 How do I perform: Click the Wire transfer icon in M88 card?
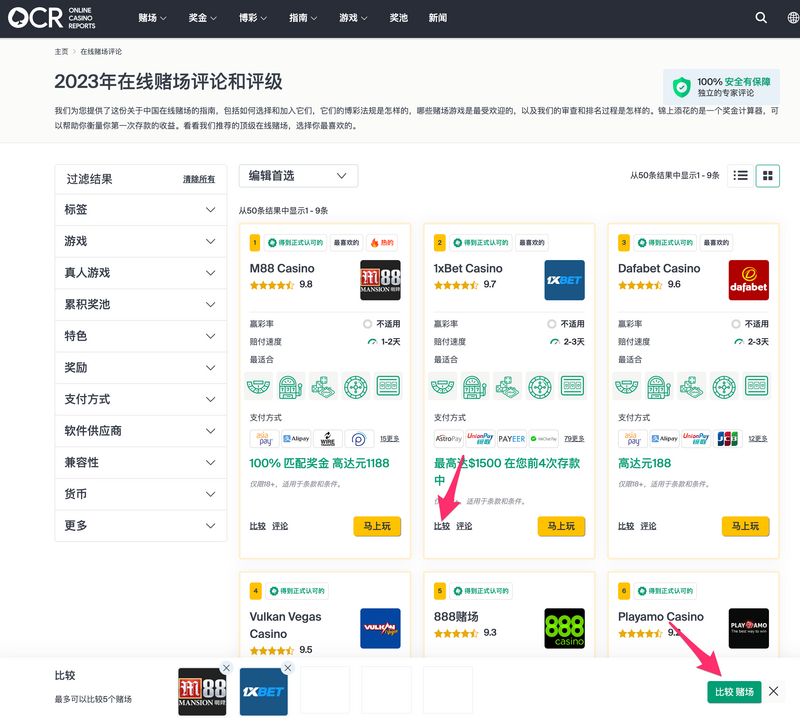tap(328, 438)
